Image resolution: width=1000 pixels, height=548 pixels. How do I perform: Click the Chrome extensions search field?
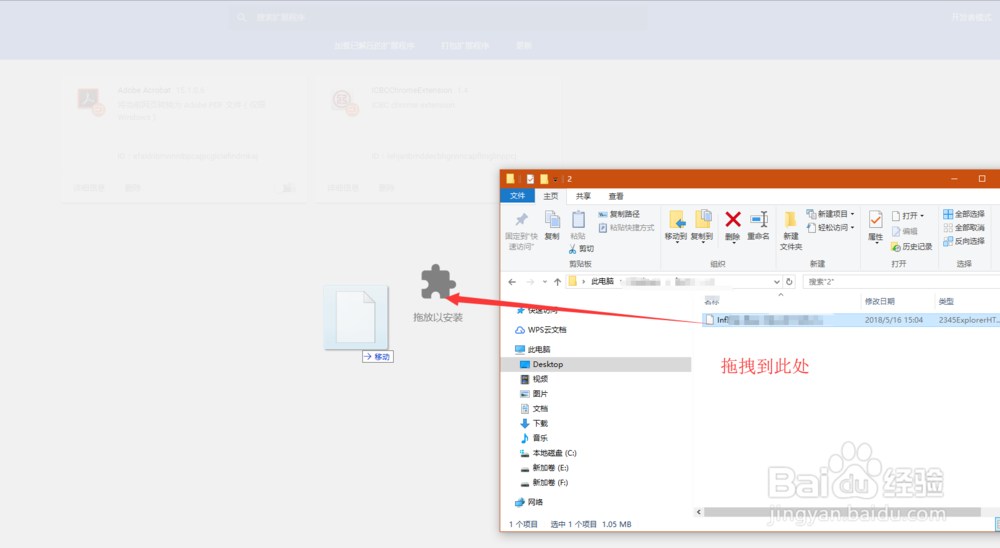438,17
